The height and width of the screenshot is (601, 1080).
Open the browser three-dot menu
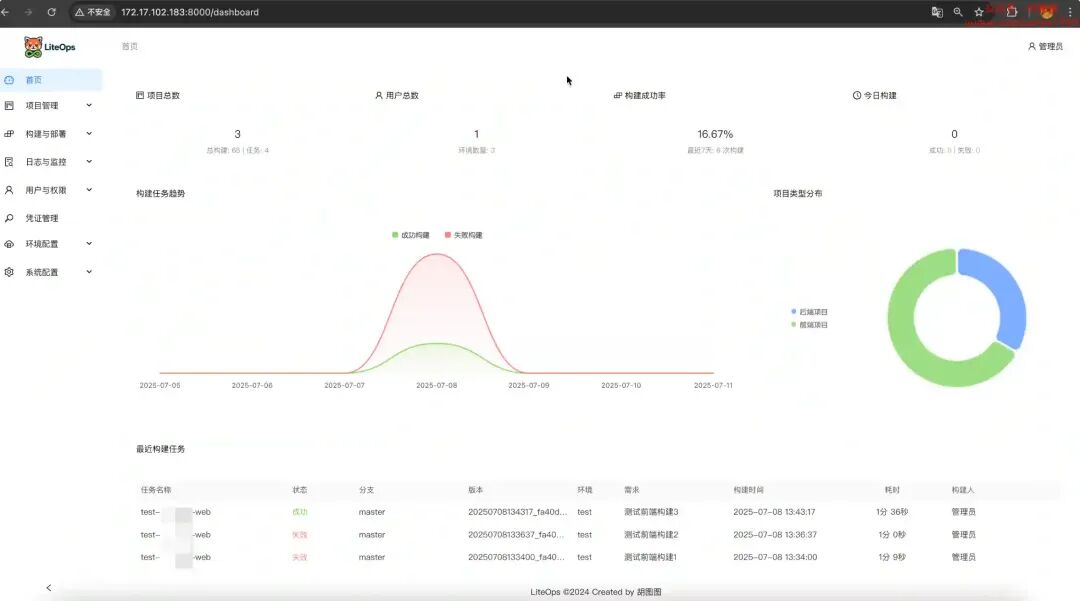coord(1070,12)
